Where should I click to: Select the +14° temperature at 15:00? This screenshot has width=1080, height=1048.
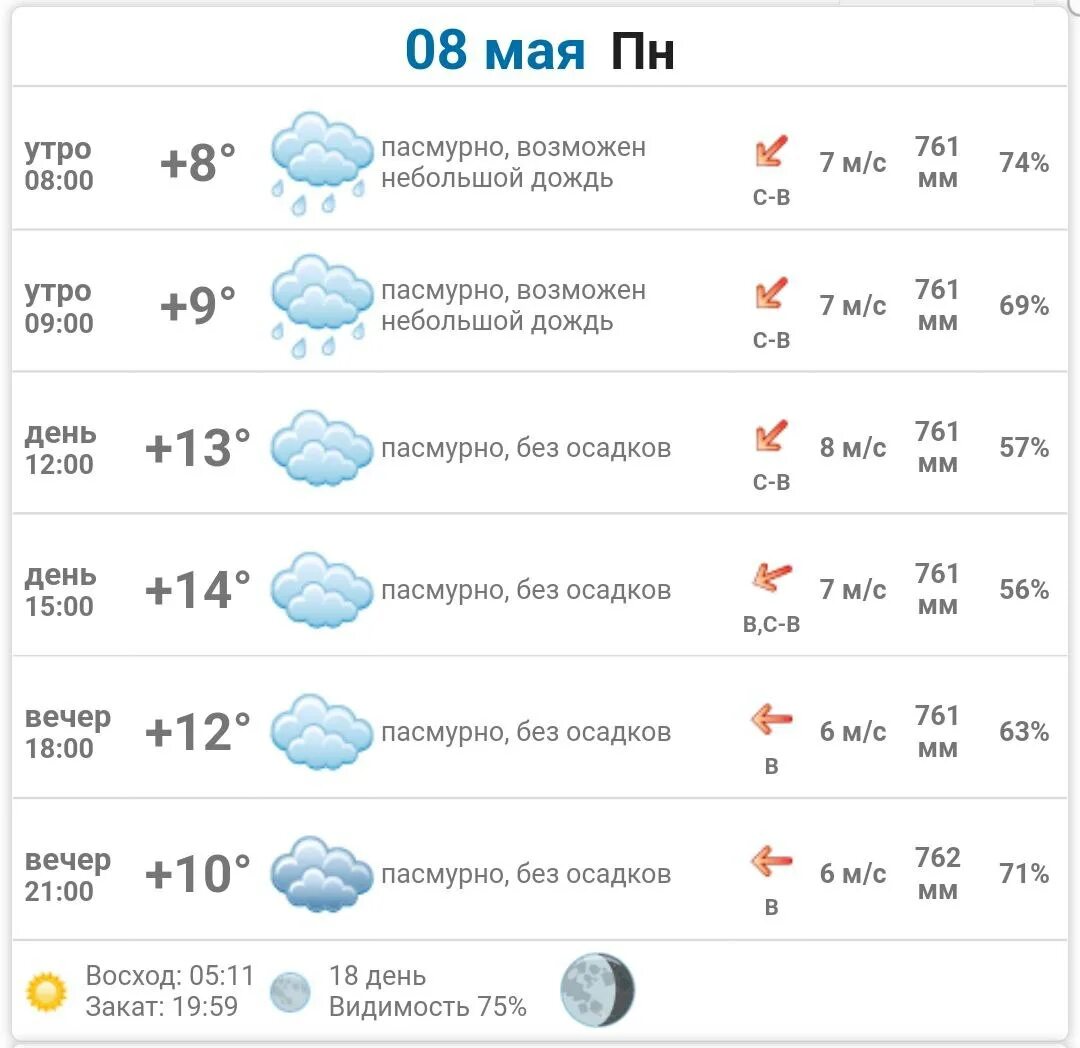[x=198, y=590]
